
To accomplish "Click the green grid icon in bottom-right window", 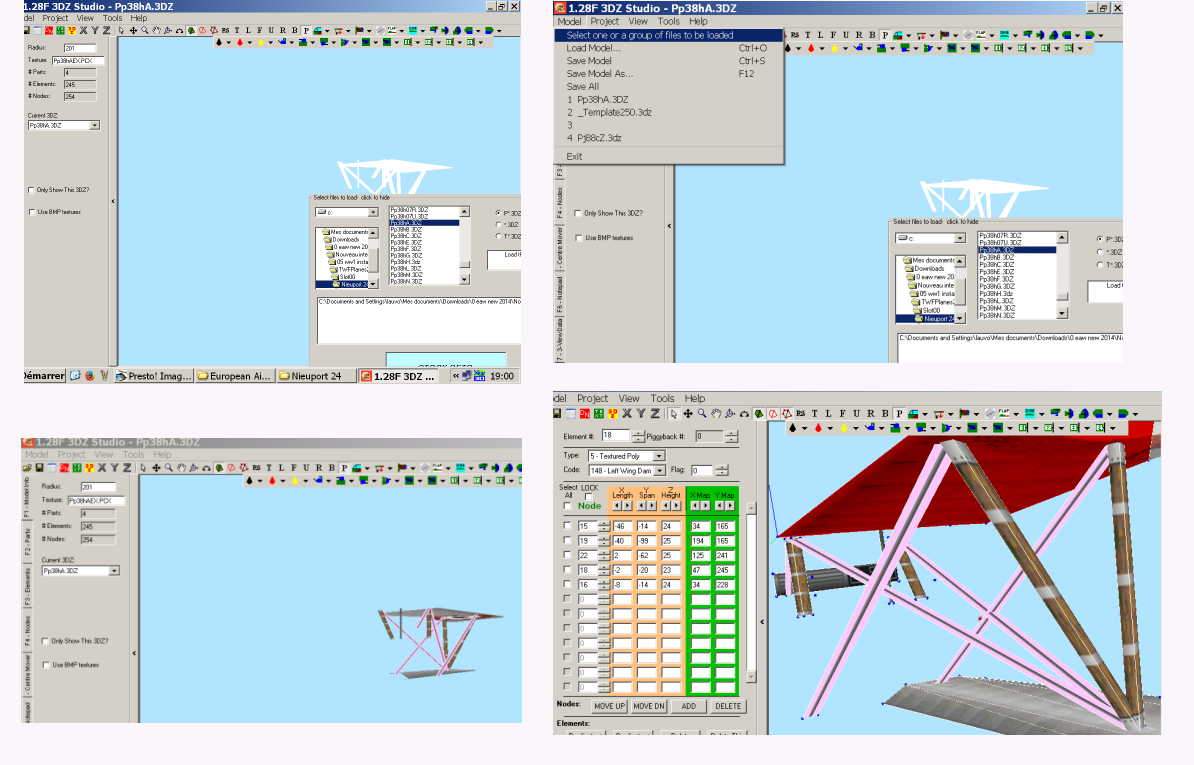I will click(599, 413).
